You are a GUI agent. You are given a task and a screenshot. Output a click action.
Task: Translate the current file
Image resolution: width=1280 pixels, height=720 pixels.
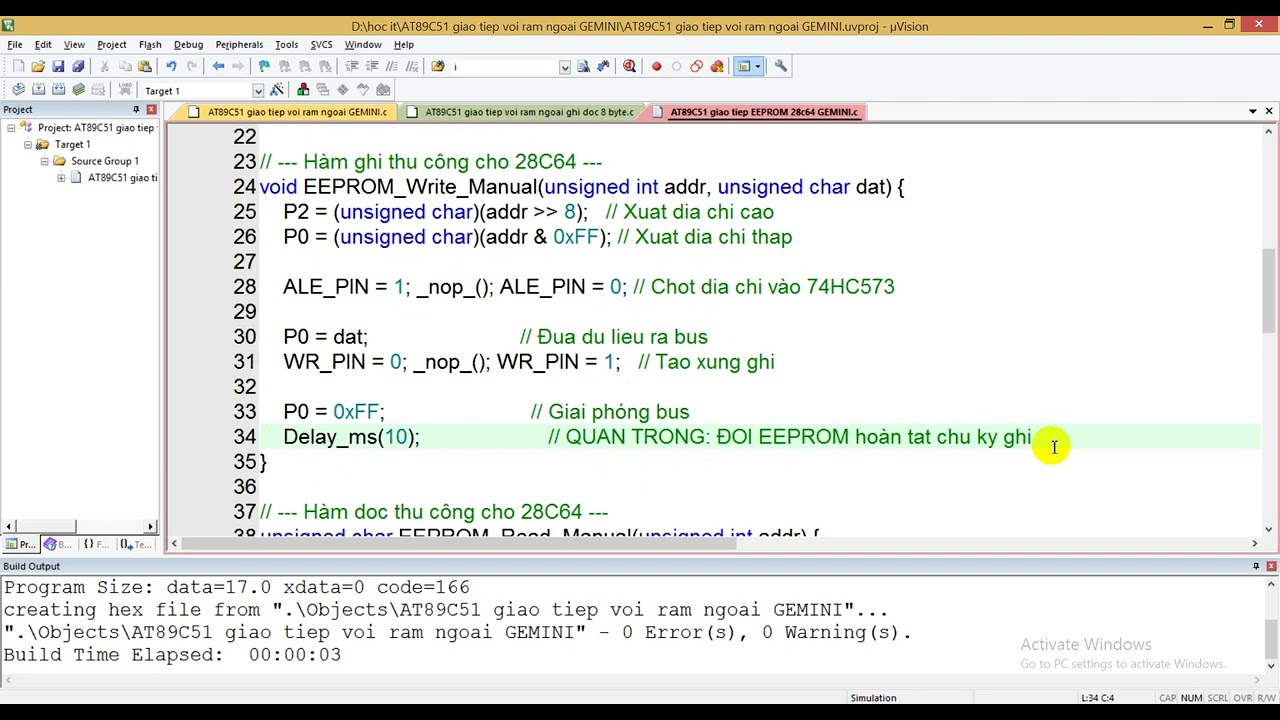[18, 90]
